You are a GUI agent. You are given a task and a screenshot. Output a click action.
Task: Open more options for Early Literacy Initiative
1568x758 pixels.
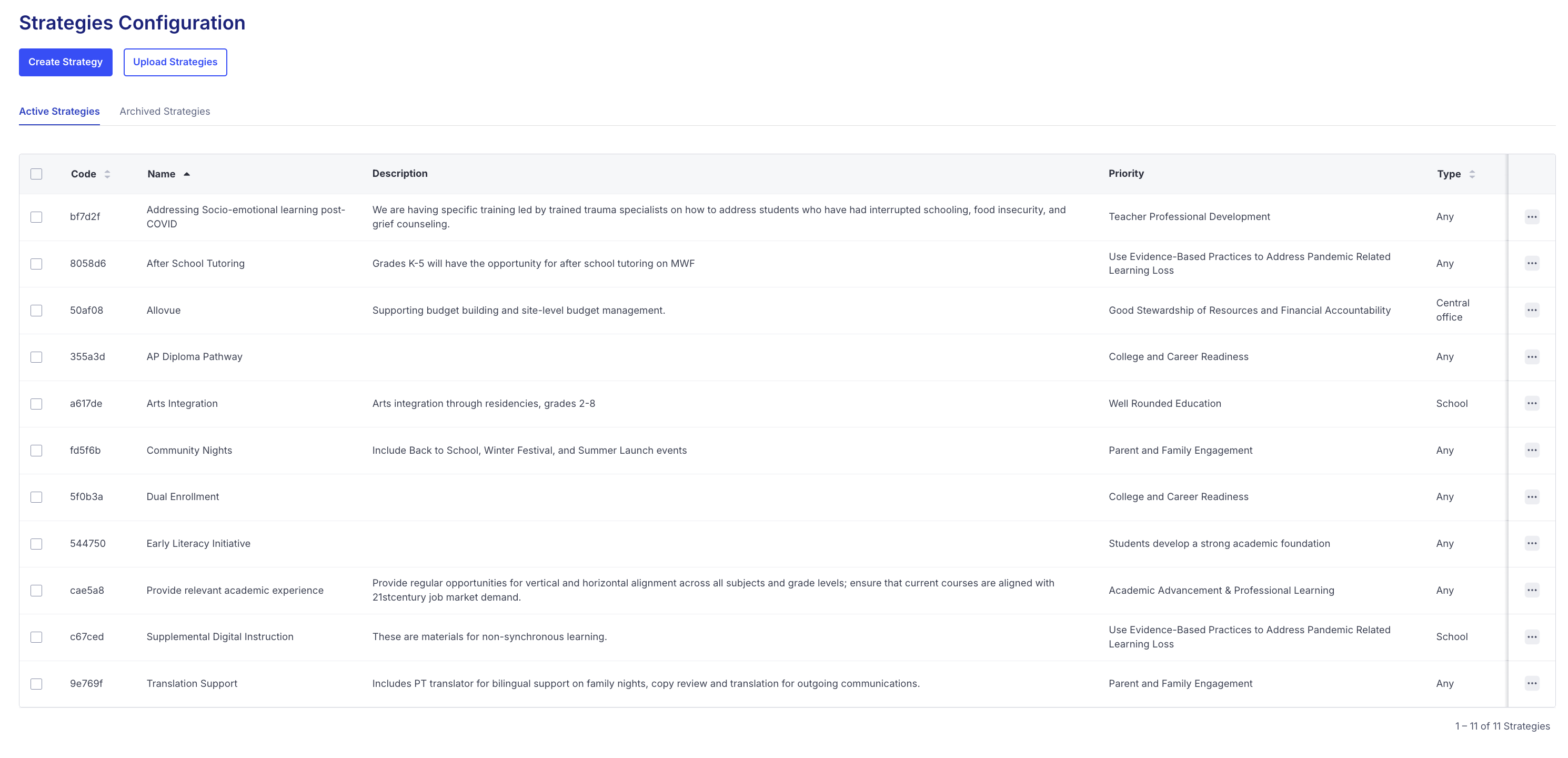pos(1532,544)
